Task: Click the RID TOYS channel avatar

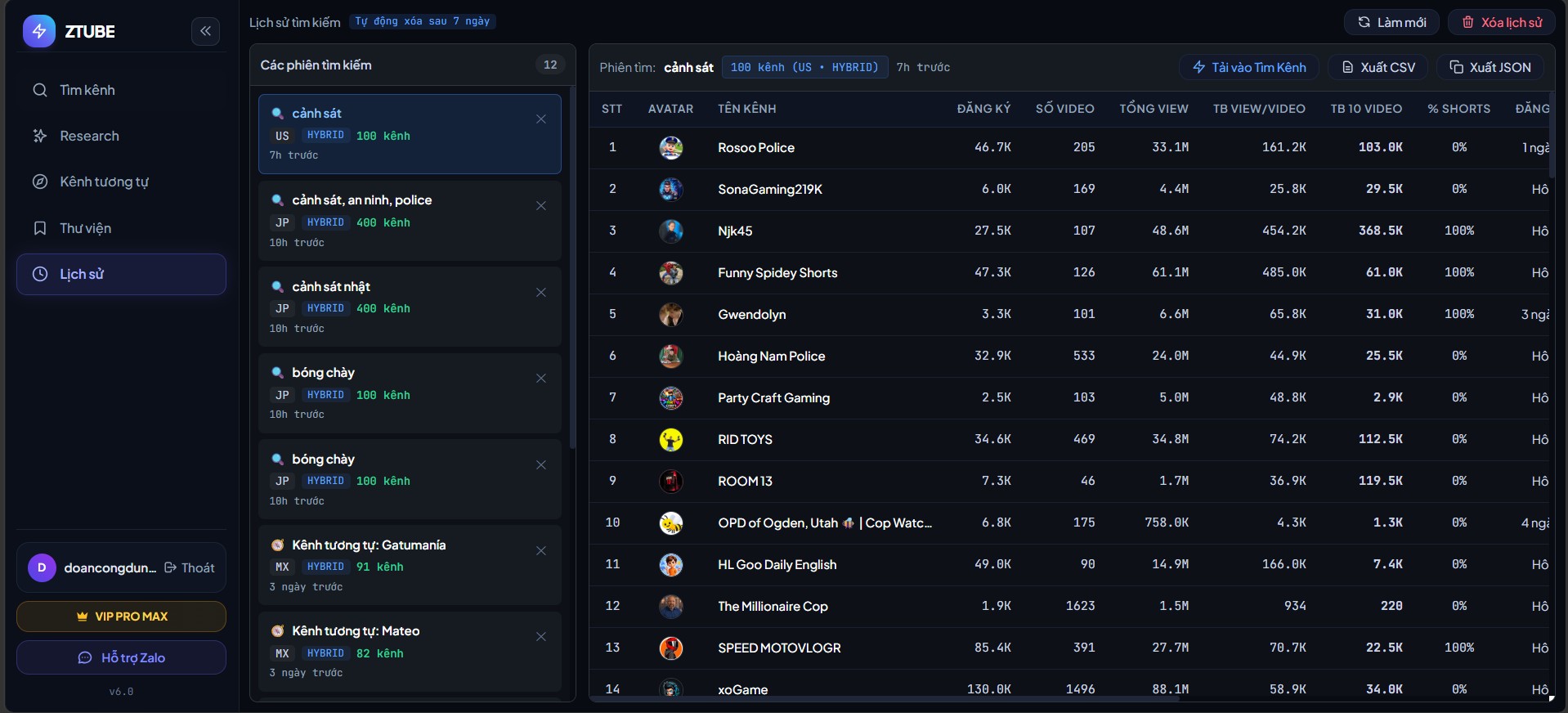Action: pyautogui.click(x=671, y=440)
